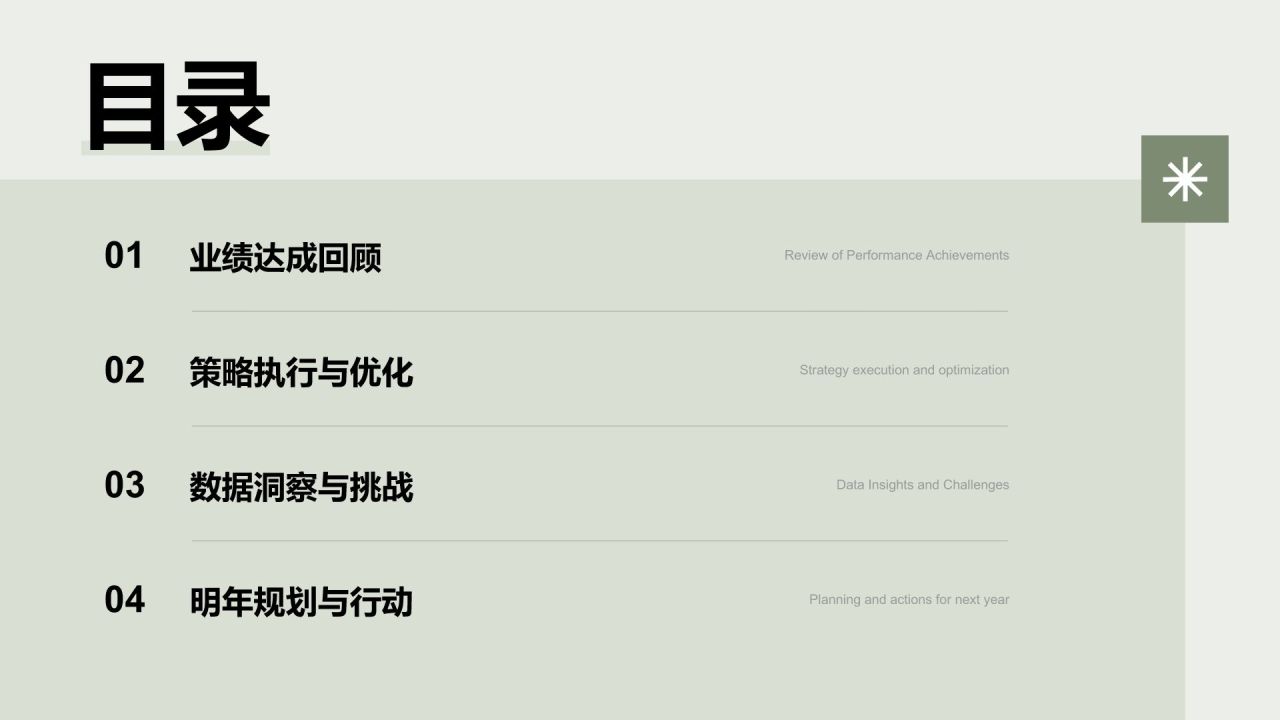Select the number 04 label
Viewport: 1280px width, 720px height.
click(x=124, y=600)
